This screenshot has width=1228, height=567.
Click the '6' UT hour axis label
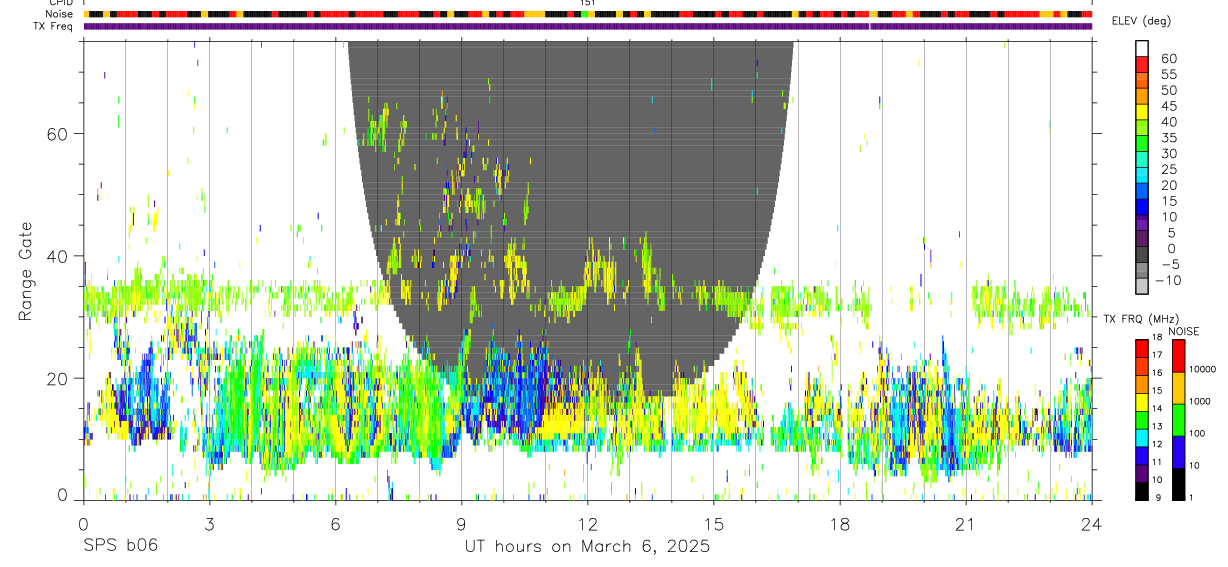point(335,524)
